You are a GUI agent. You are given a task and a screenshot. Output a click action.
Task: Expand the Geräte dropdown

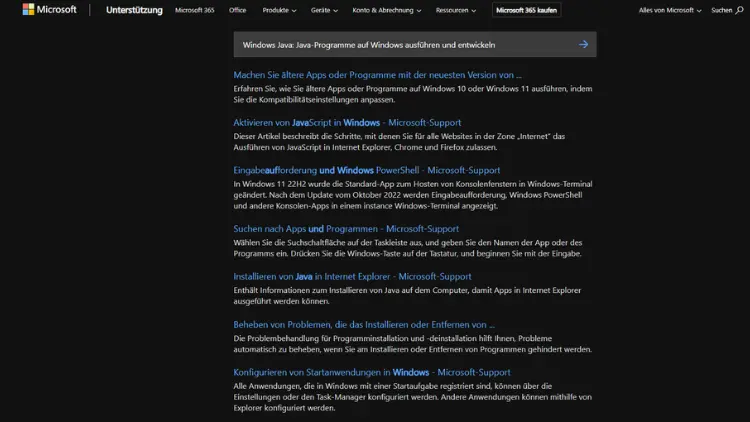[324, 10]
